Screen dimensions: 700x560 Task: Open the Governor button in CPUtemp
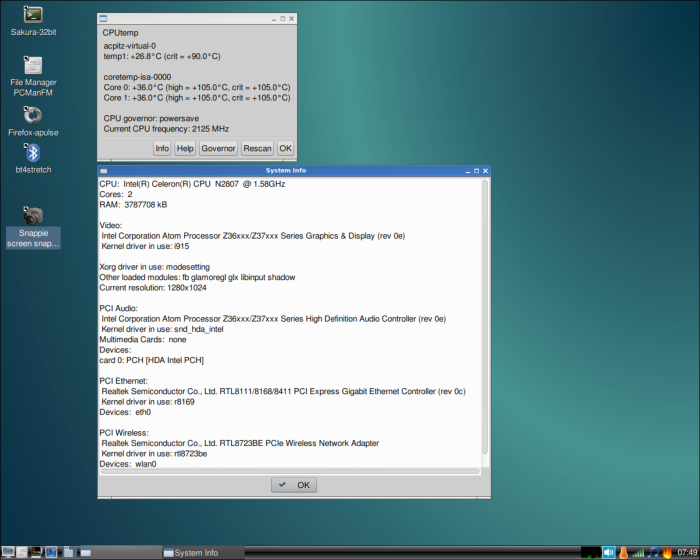click(218, 148)
